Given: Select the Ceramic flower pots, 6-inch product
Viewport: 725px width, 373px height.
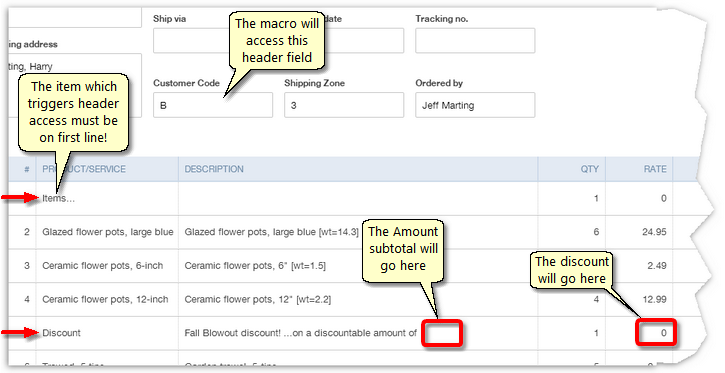Looking at the screenshot, I should (107, 266).
